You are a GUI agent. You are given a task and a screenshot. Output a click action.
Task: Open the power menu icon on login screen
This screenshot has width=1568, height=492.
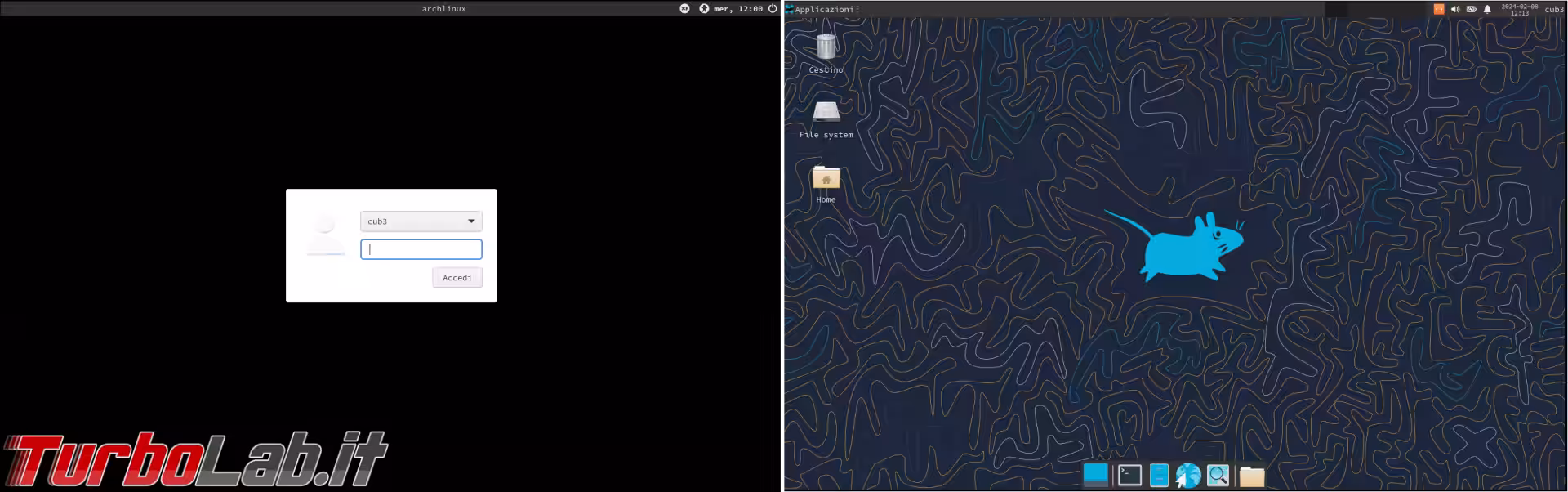773,9
